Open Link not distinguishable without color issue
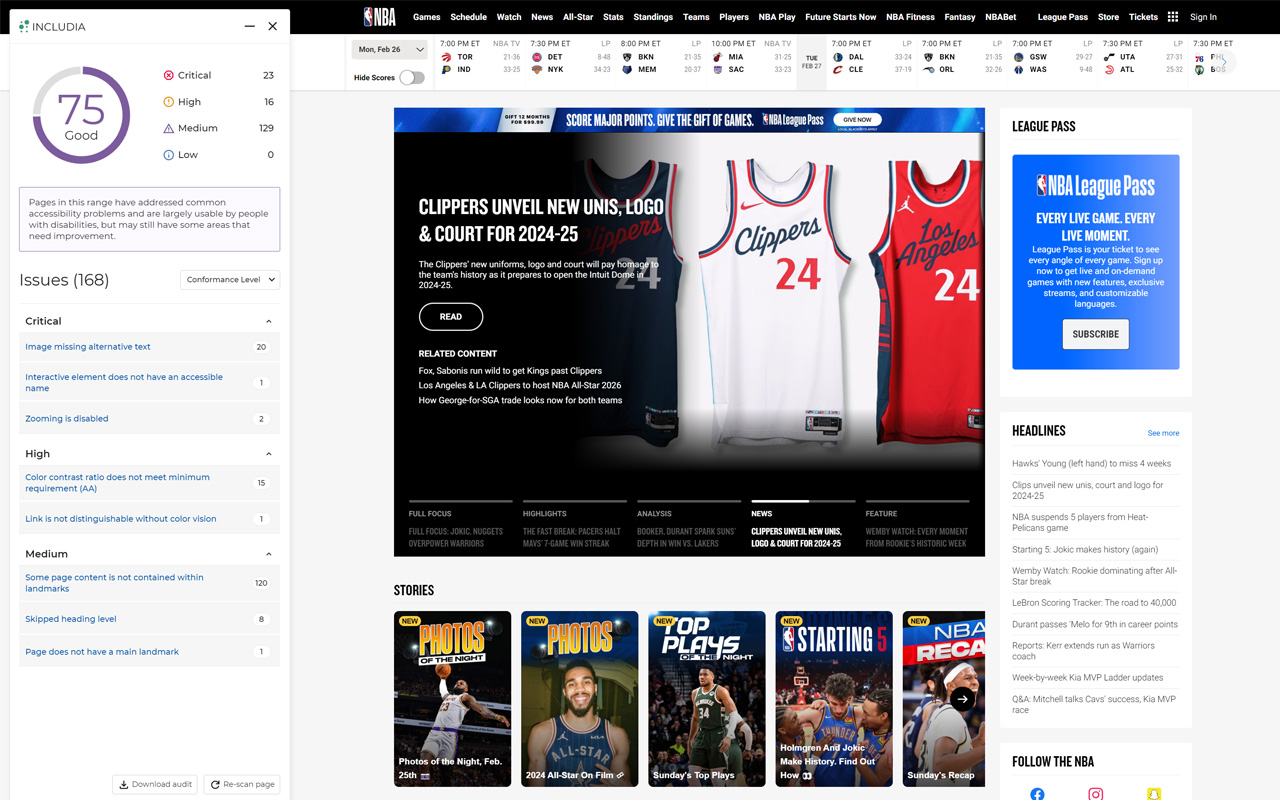The image size is (1280, 800). pos(121,519)
